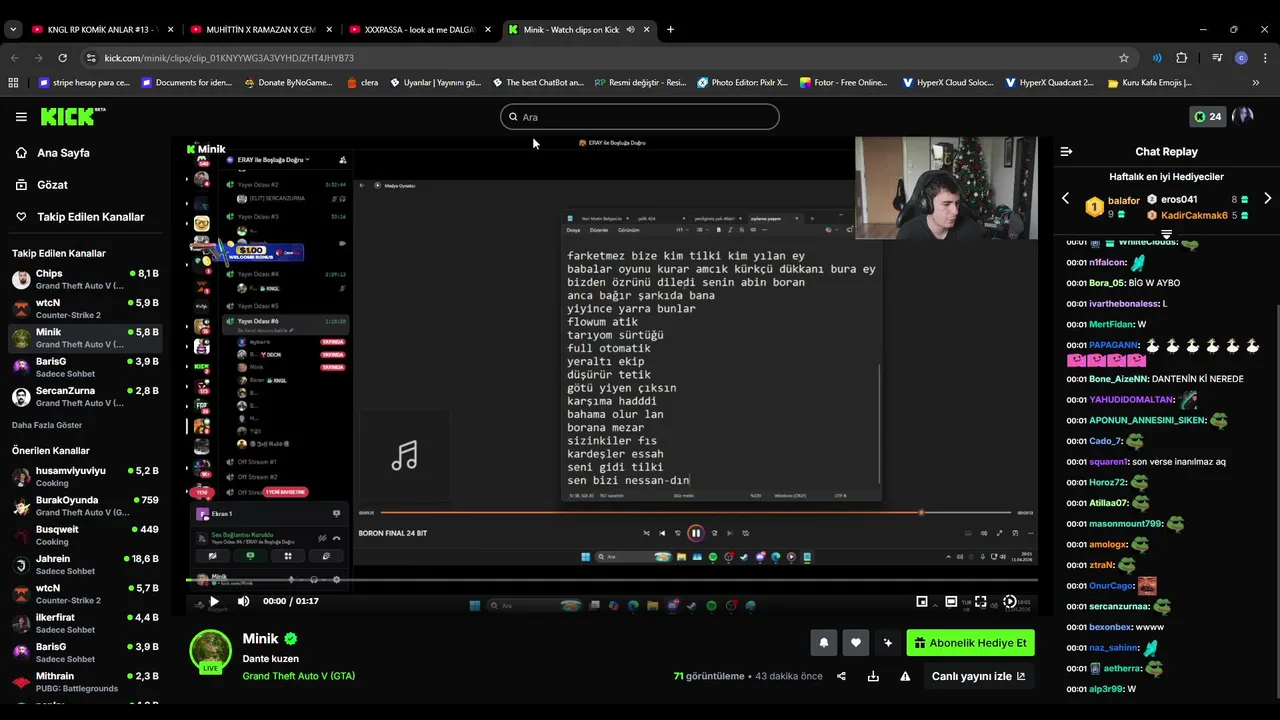Click username squaren1 in chat
The image size is (1280, 720).
coord(1109,462)
